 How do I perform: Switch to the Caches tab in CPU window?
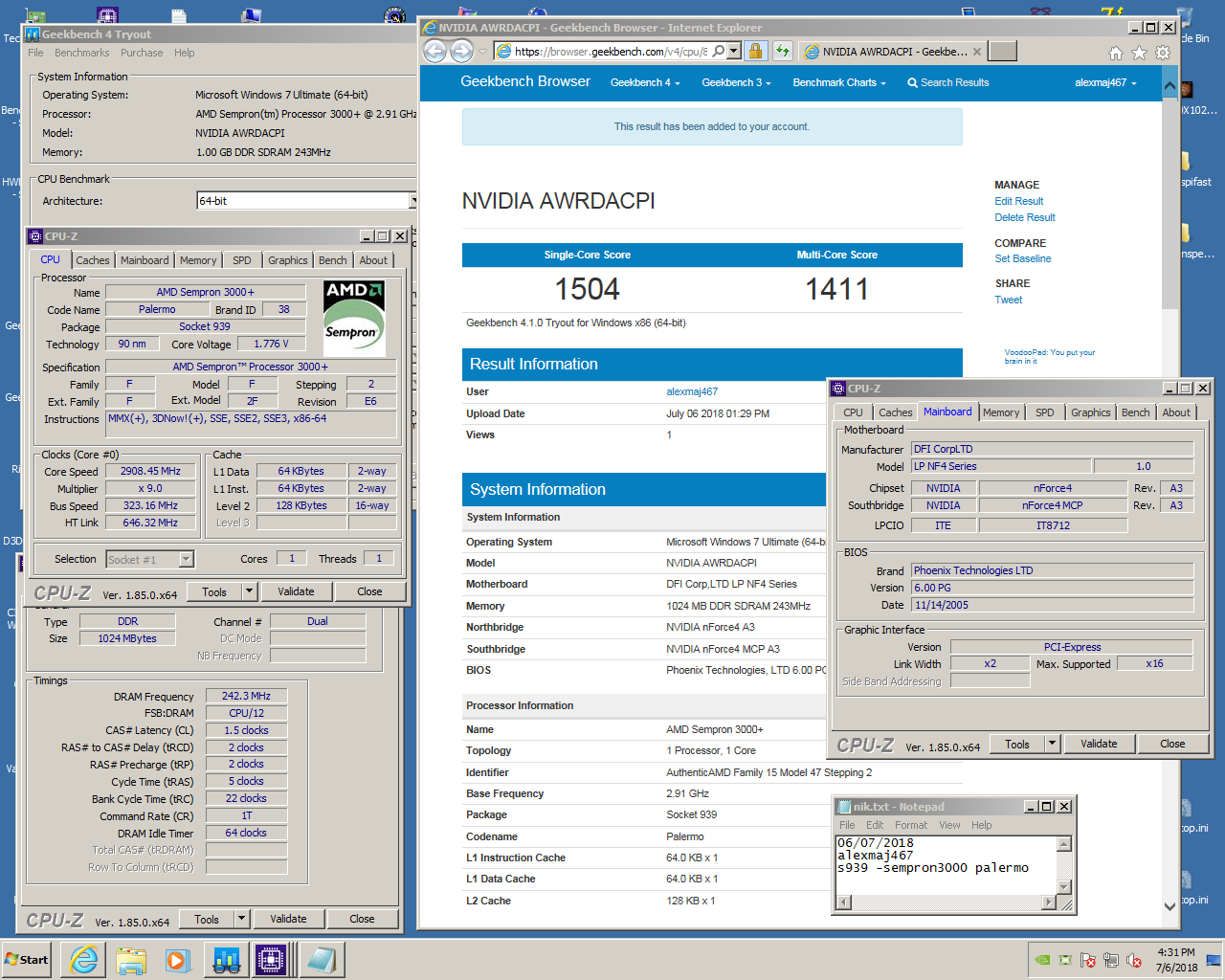coord(93,260)
